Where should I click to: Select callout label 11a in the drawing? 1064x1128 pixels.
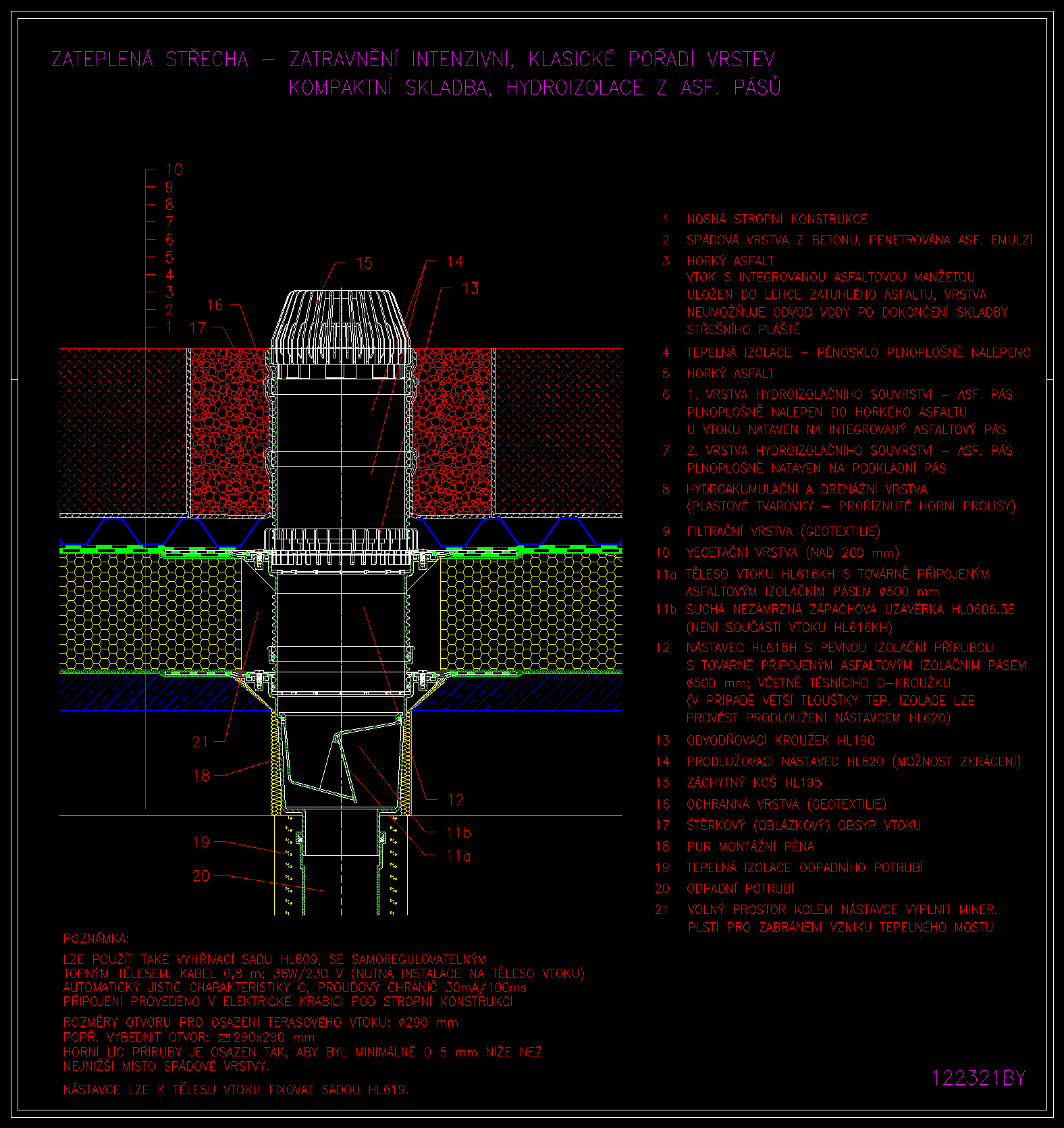tap(458, 856)
